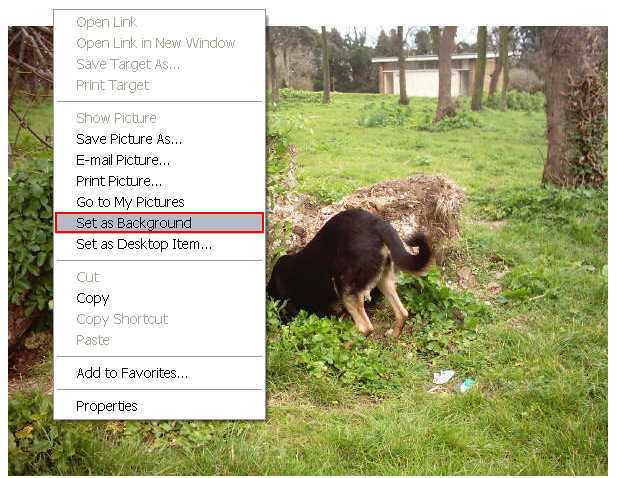
Task: Choose Save Picture As... option
Action: click(159, 139)
